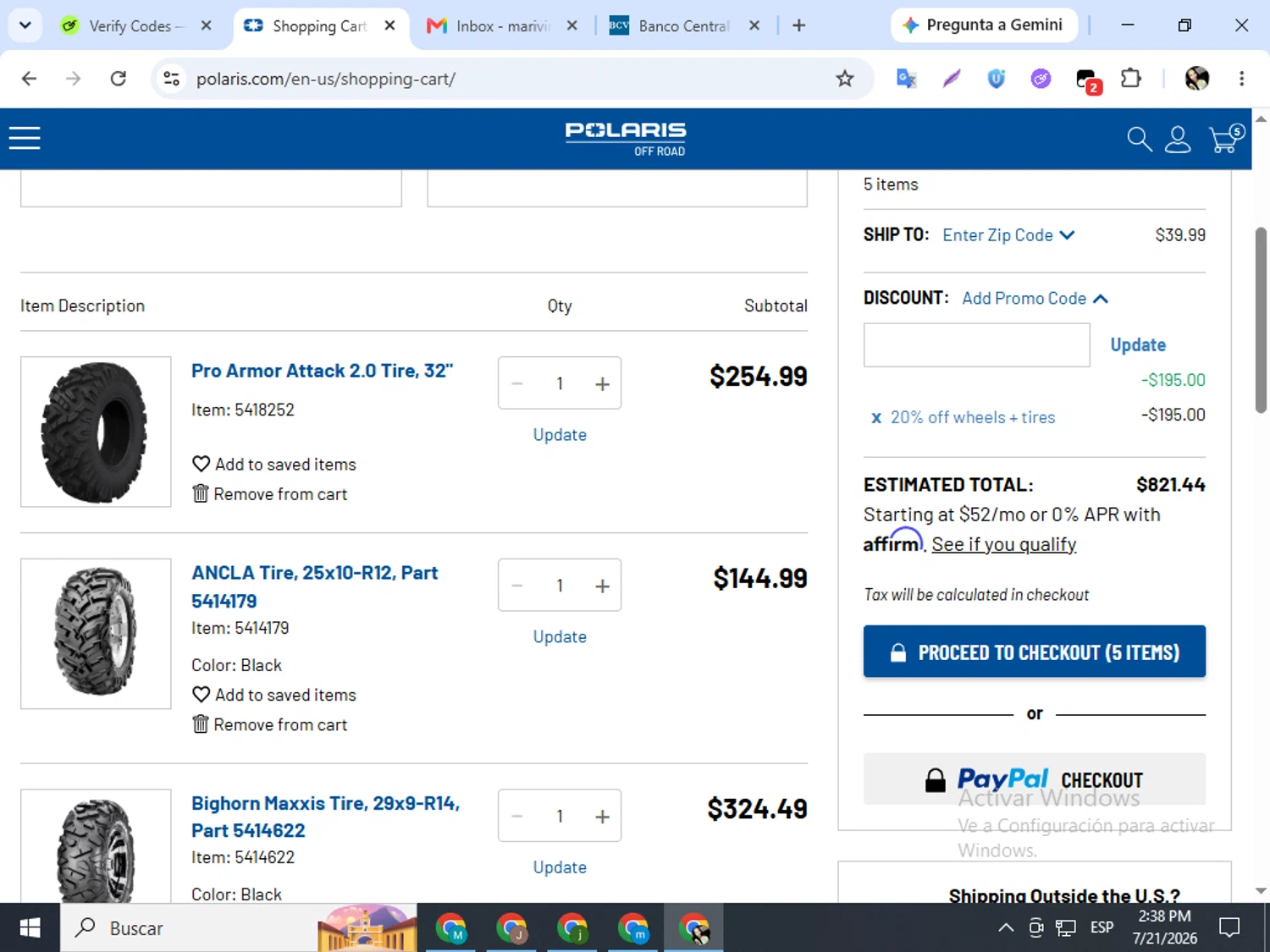Screen dimensions: 1270x952
Task: Pay with PayPal Checkout button
Action: (1034, 779)
